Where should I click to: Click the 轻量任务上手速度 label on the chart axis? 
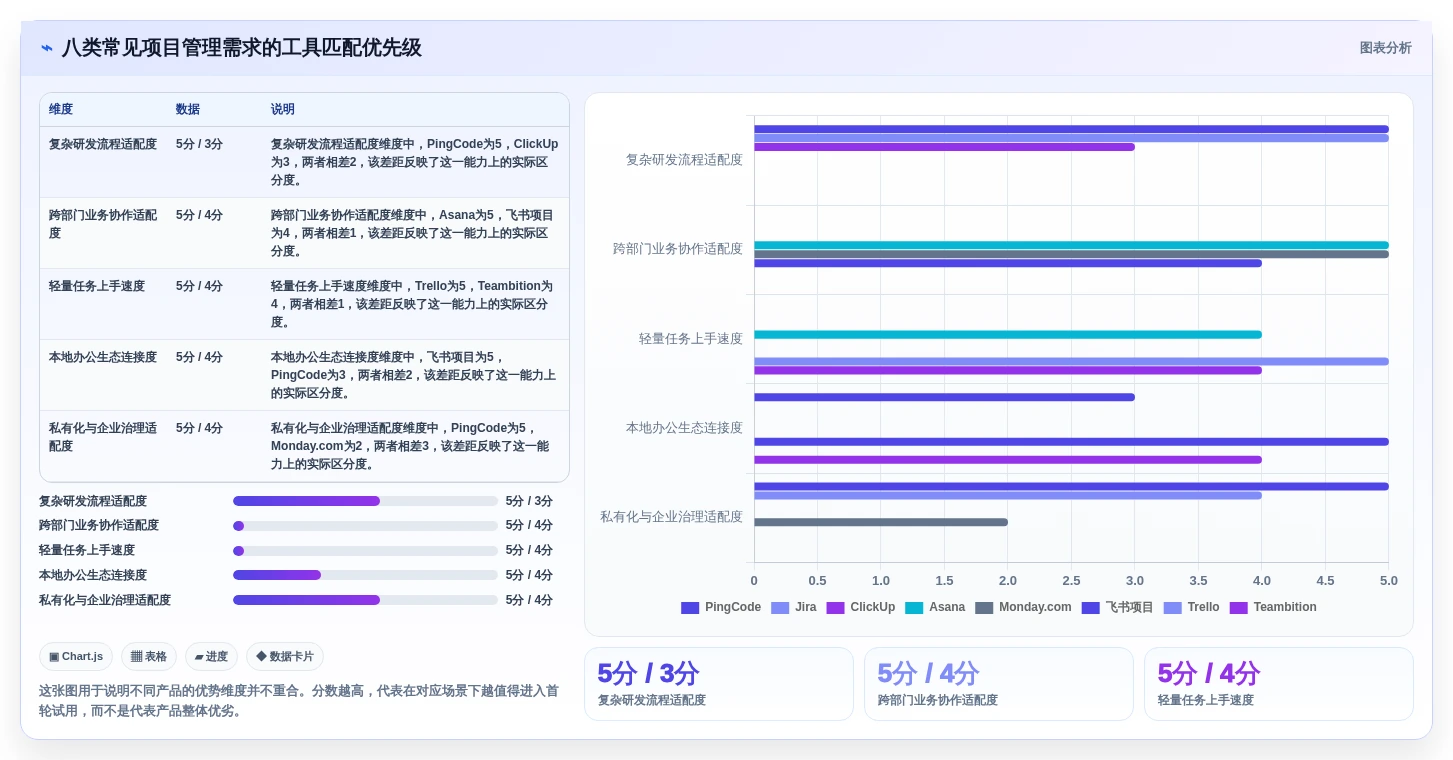(x=691, y=339)
